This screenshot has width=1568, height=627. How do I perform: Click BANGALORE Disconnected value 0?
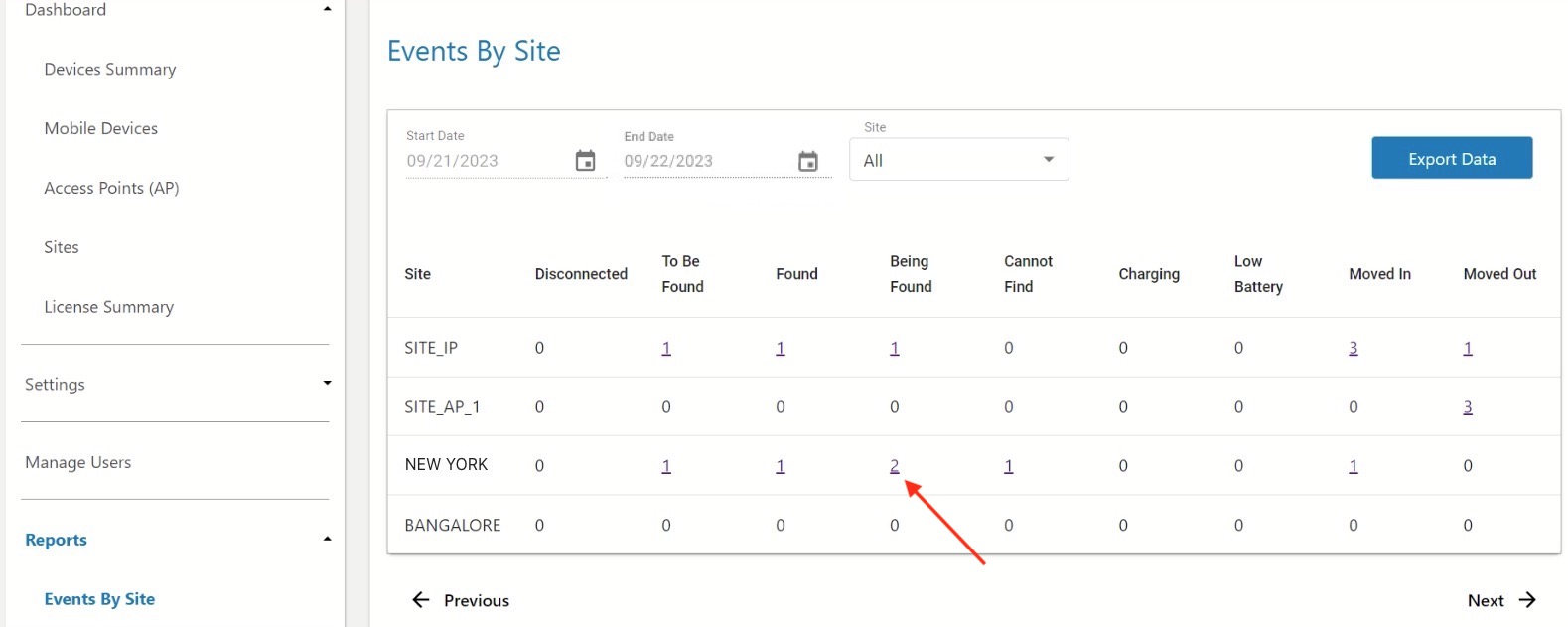pyautogui.click(x=539, y=525)
